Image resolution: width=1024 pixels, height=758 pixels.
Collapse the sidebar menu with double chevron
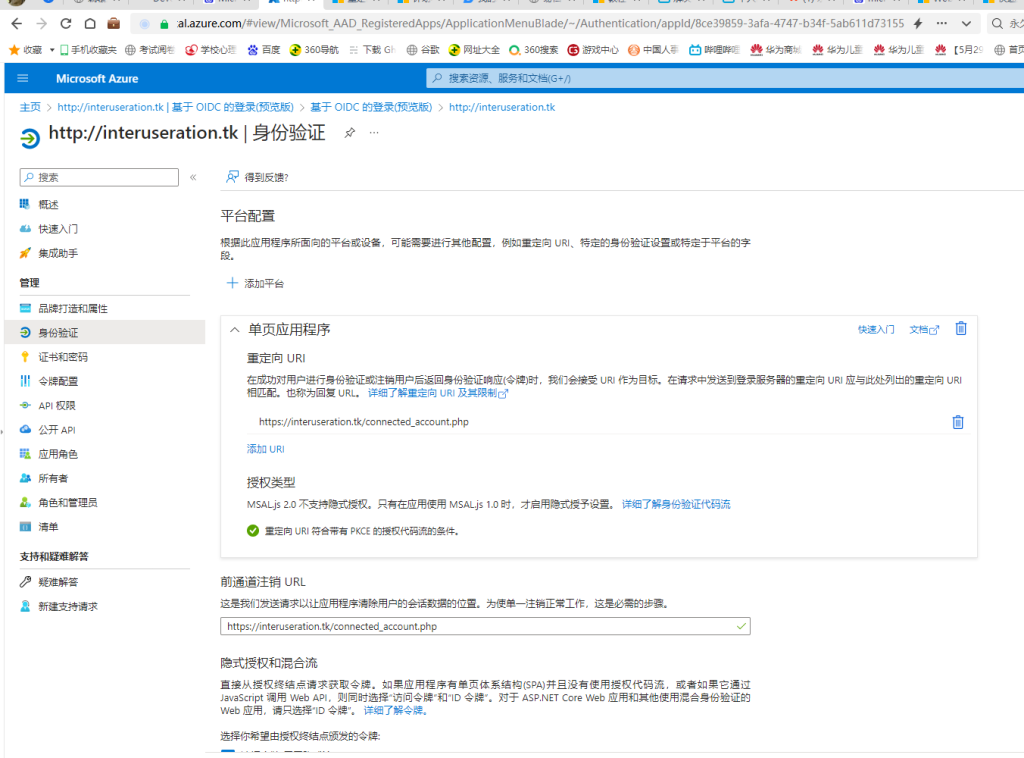[193, 177]
